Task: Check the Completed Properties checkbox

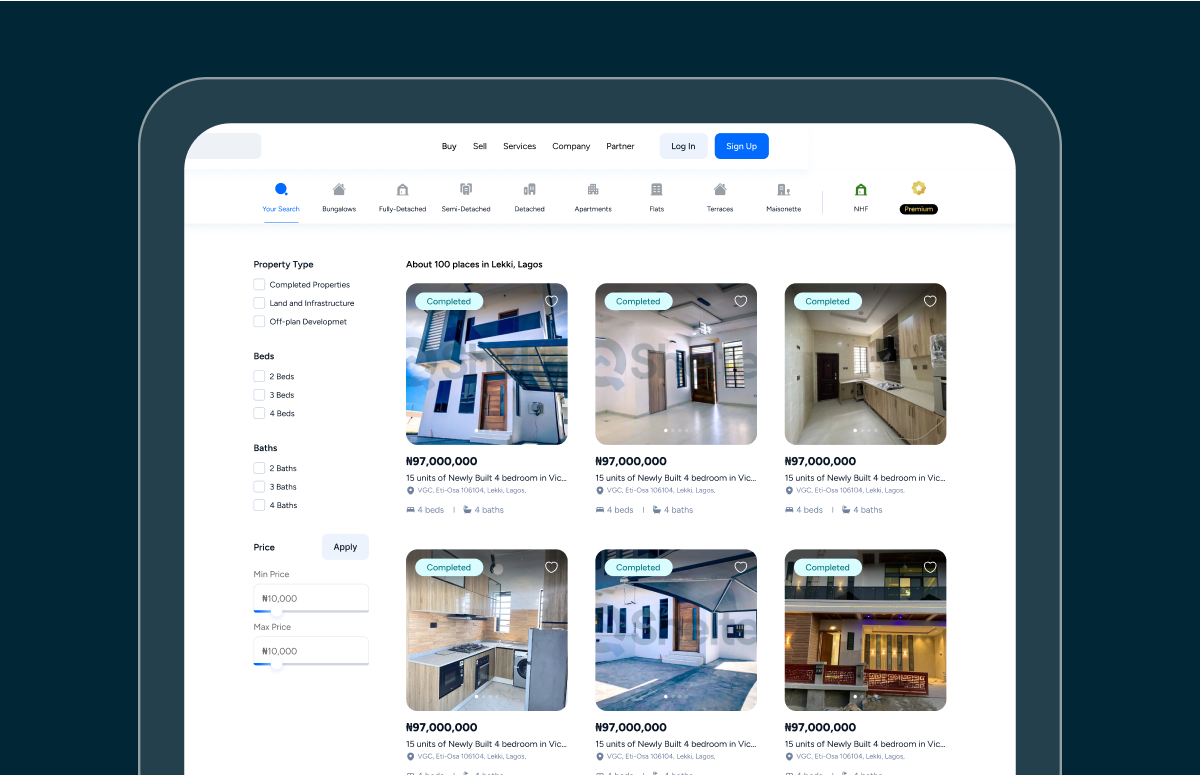Action: (259, 285)
